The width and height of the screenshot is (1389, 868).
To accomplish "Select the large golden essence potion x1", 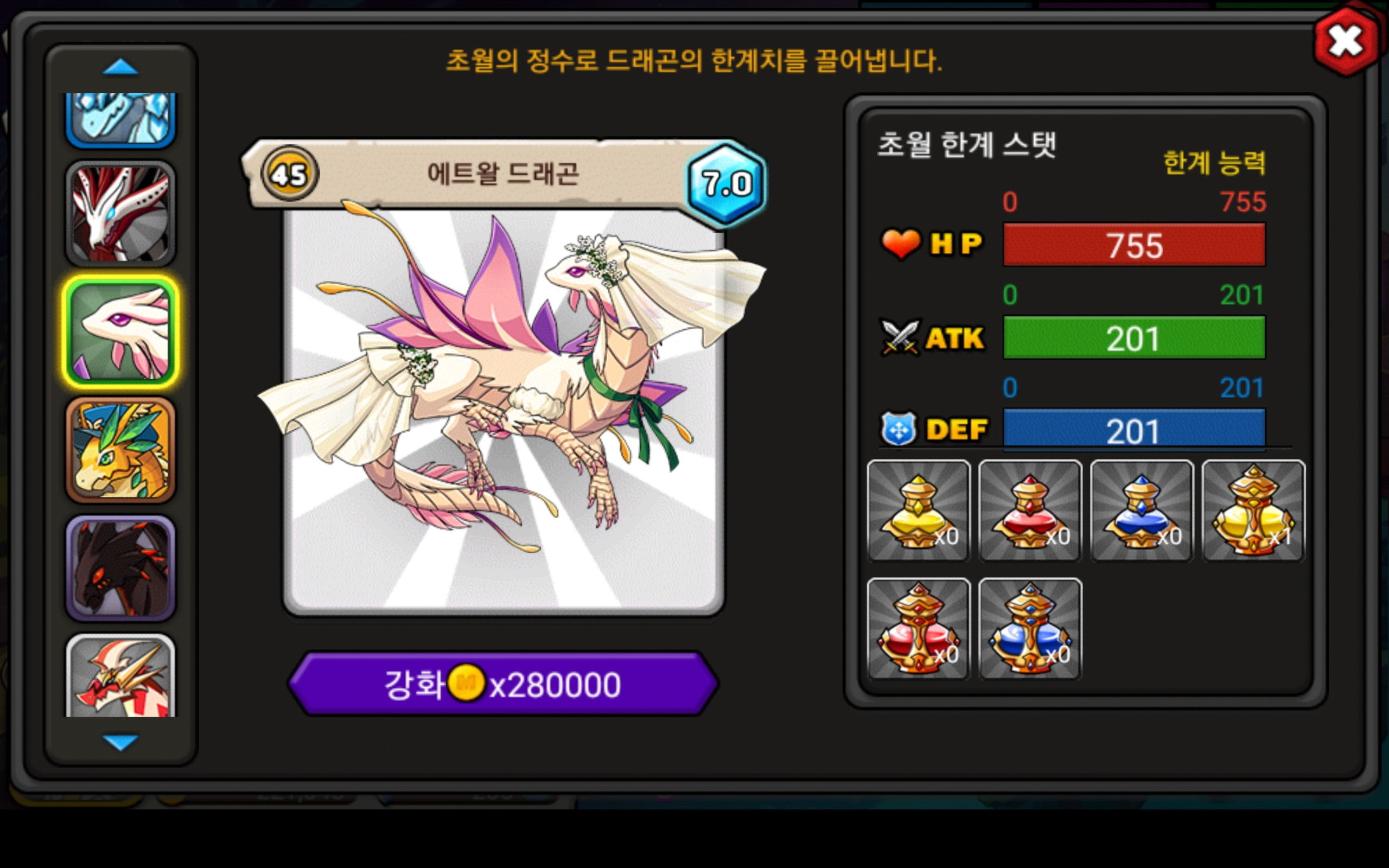I will (1253, 510).
